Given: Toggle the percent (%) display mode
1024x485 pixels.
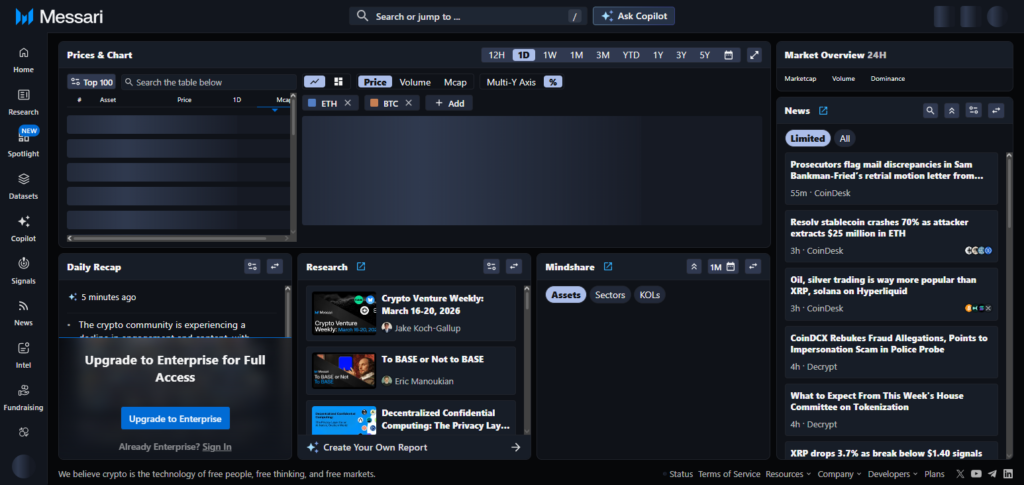Looking at the screenshot, I should click(552, 82).
